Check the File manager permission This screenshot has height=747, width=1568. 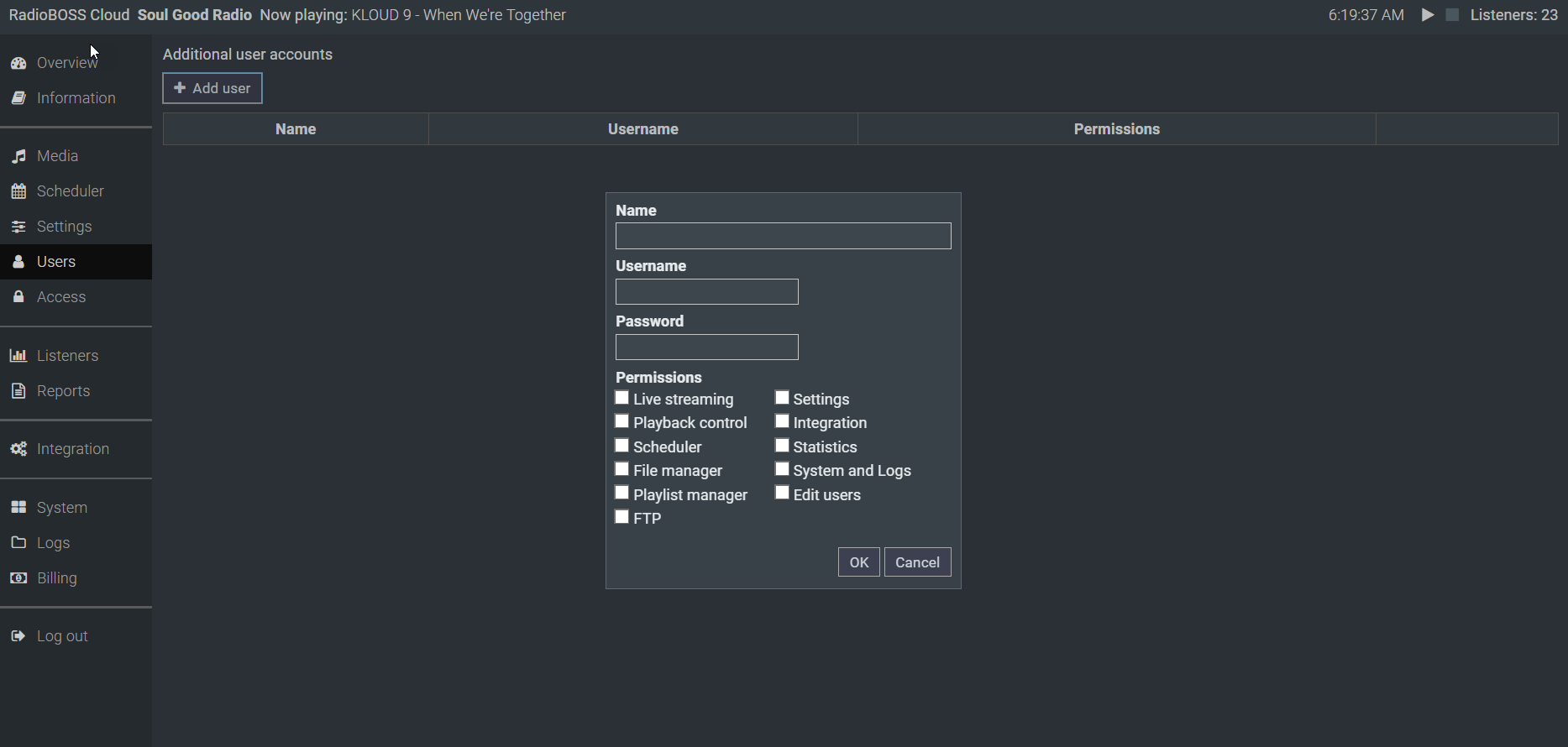[621, 469]
